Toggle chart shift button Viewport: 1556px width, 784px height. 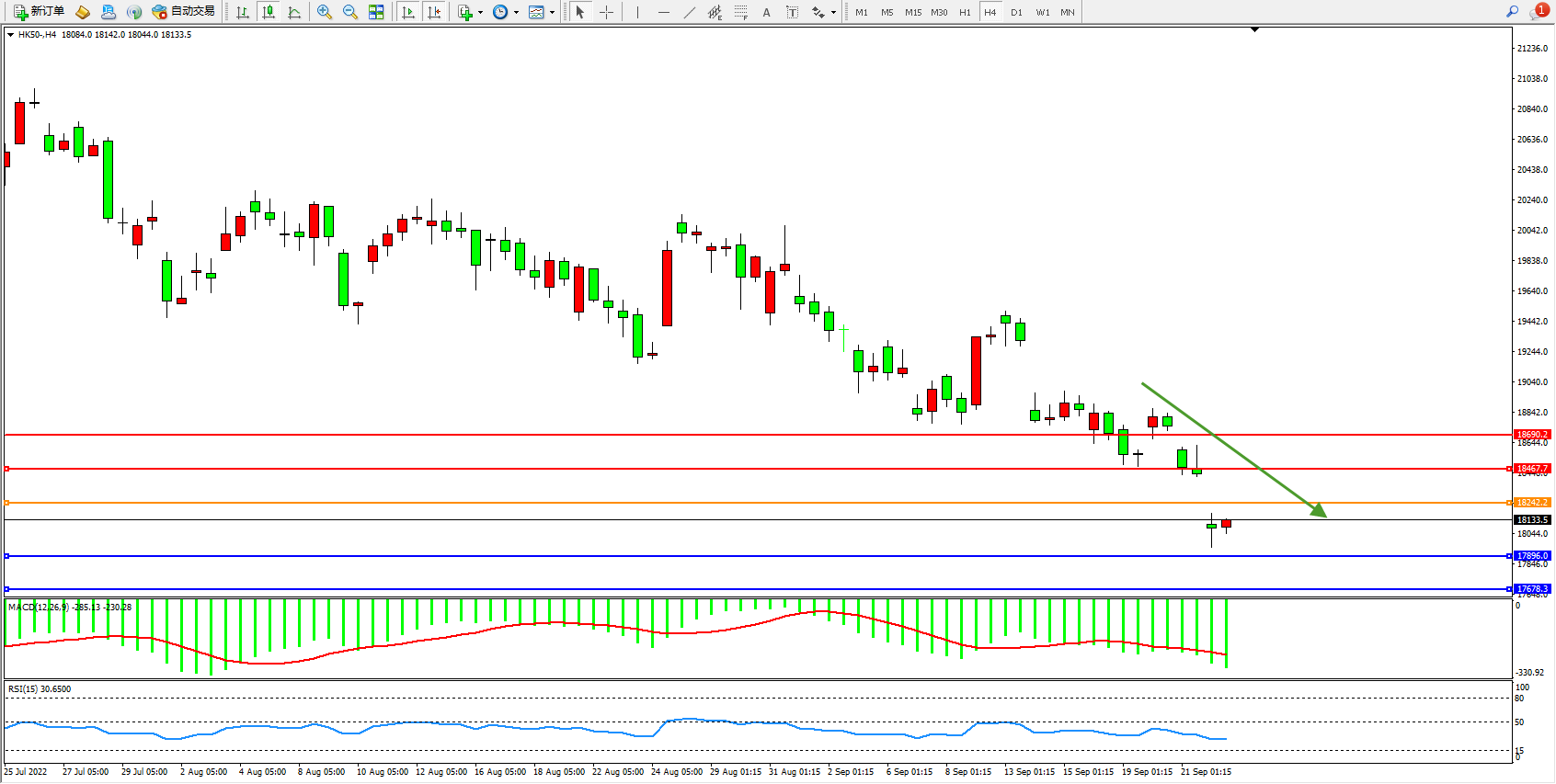coord(434,12)
